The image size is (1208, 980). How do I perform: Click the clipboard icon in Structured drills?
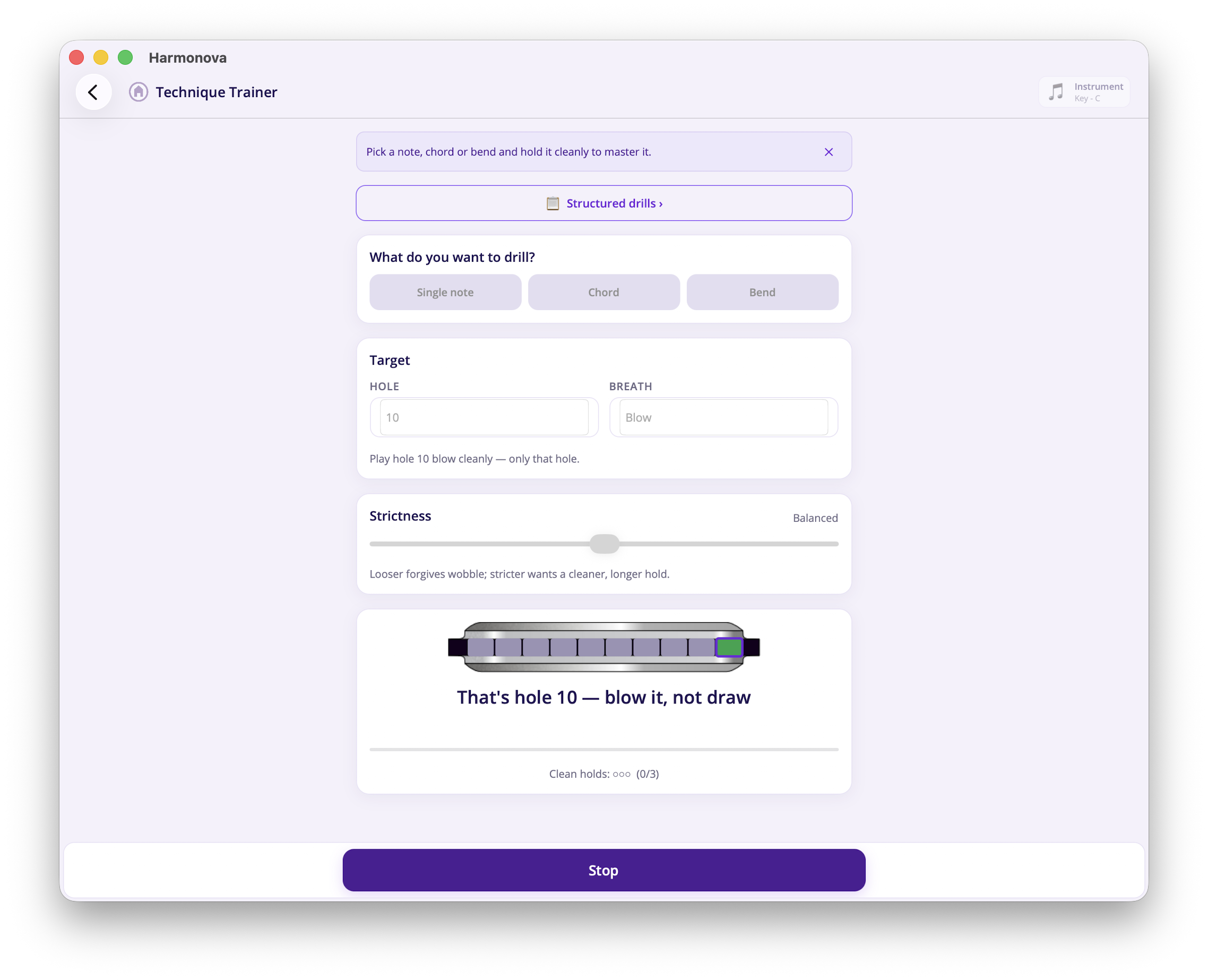(553, 203)
